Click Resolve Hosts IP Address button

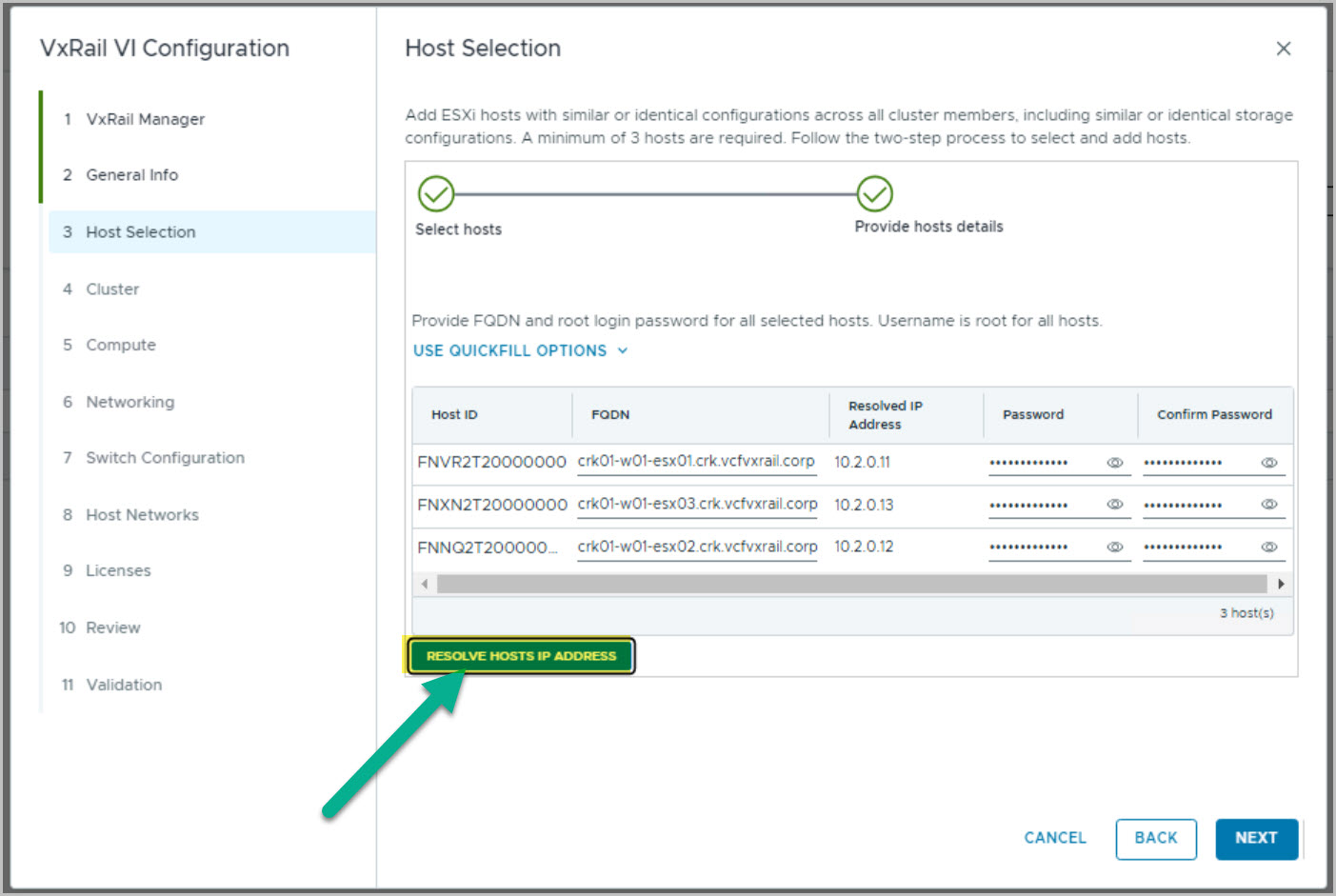point(521,656)
